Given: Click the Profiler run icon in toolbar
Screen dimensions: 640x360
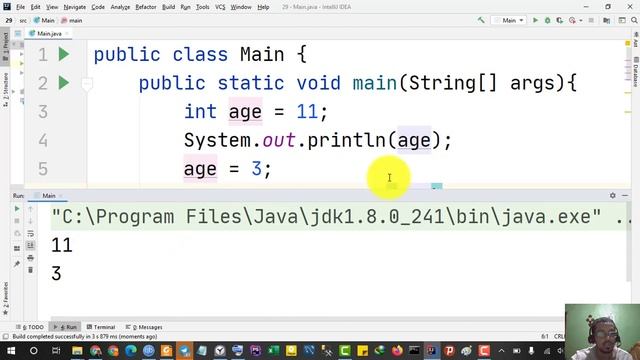Looking at the screenshot, I should click(x=572, y=20).
